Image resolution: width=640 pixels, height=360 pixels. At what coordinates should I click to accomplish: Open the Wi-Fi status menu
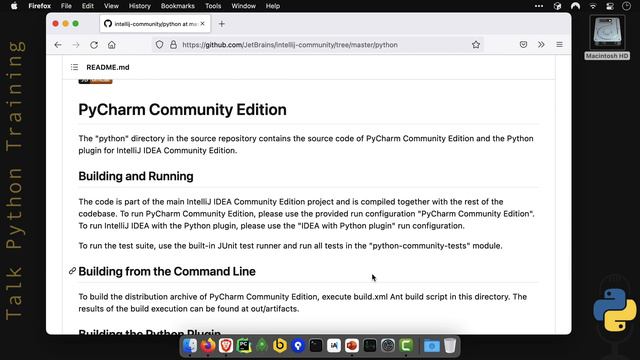point(593,6)
